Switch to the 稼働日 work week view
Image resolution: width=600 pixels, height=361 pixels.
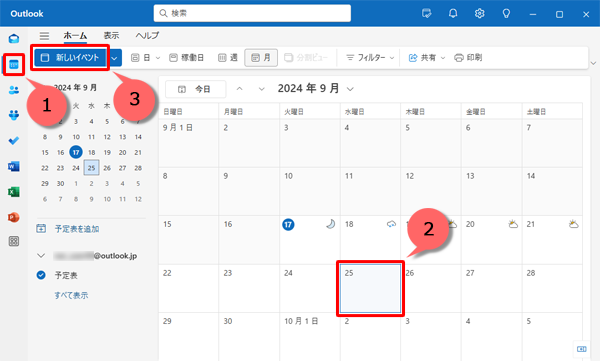(x=187, y=58)
